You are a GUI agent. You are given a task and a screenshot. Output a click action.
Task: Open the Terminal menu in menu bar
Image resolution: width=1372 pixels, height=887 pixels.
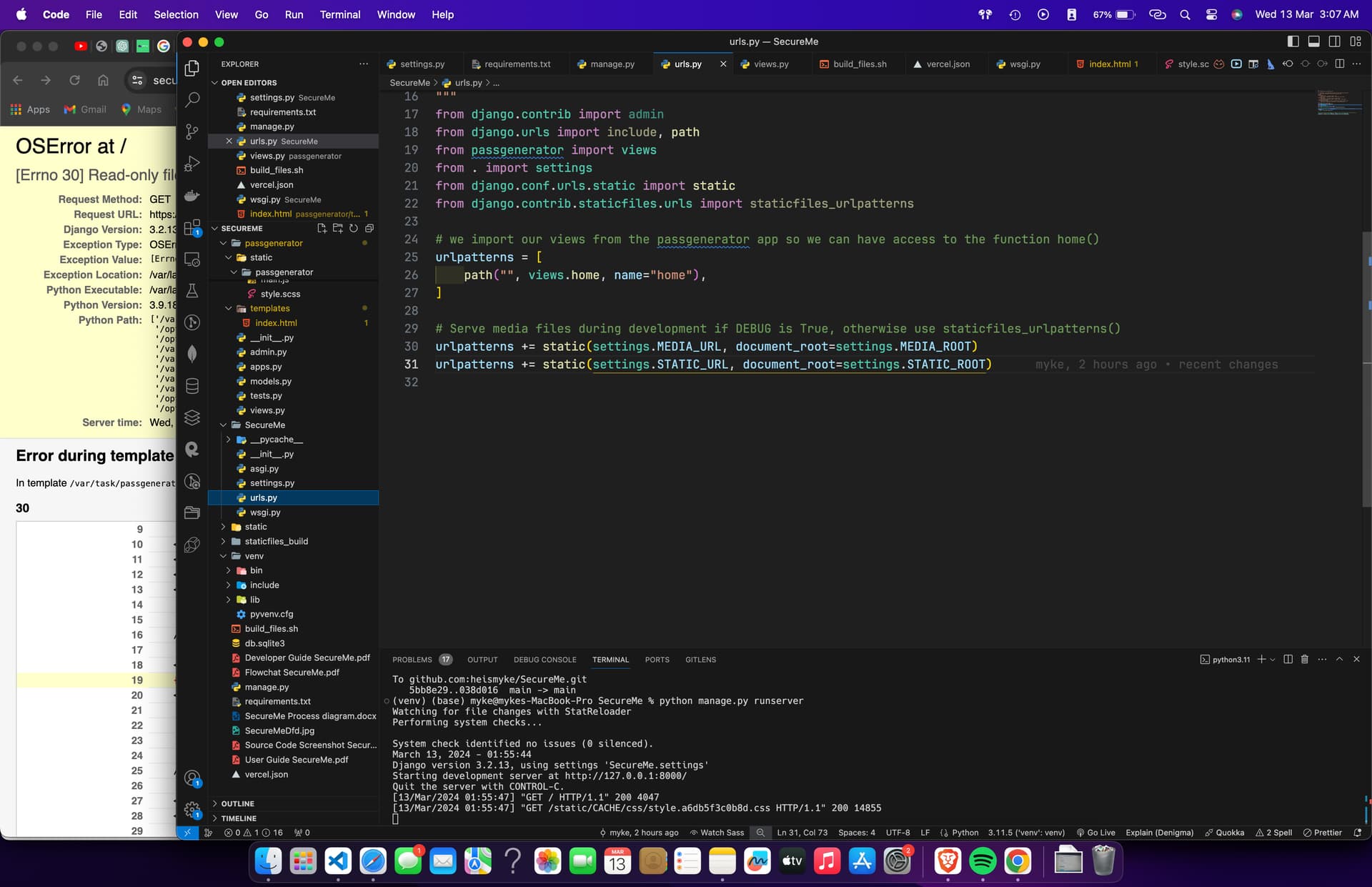click(339, 14)
